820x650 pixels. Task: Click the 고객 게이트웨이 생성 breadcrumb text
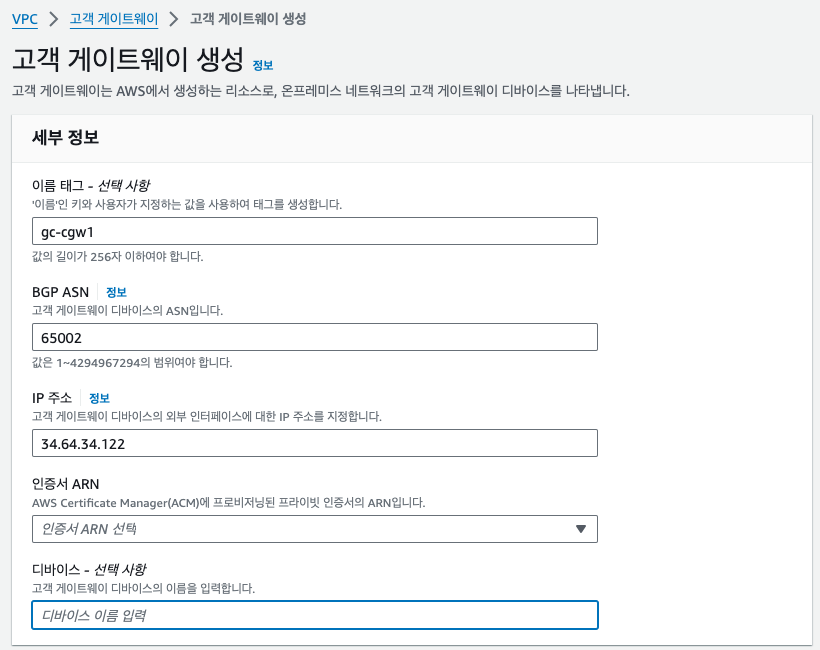coord(248,19)
